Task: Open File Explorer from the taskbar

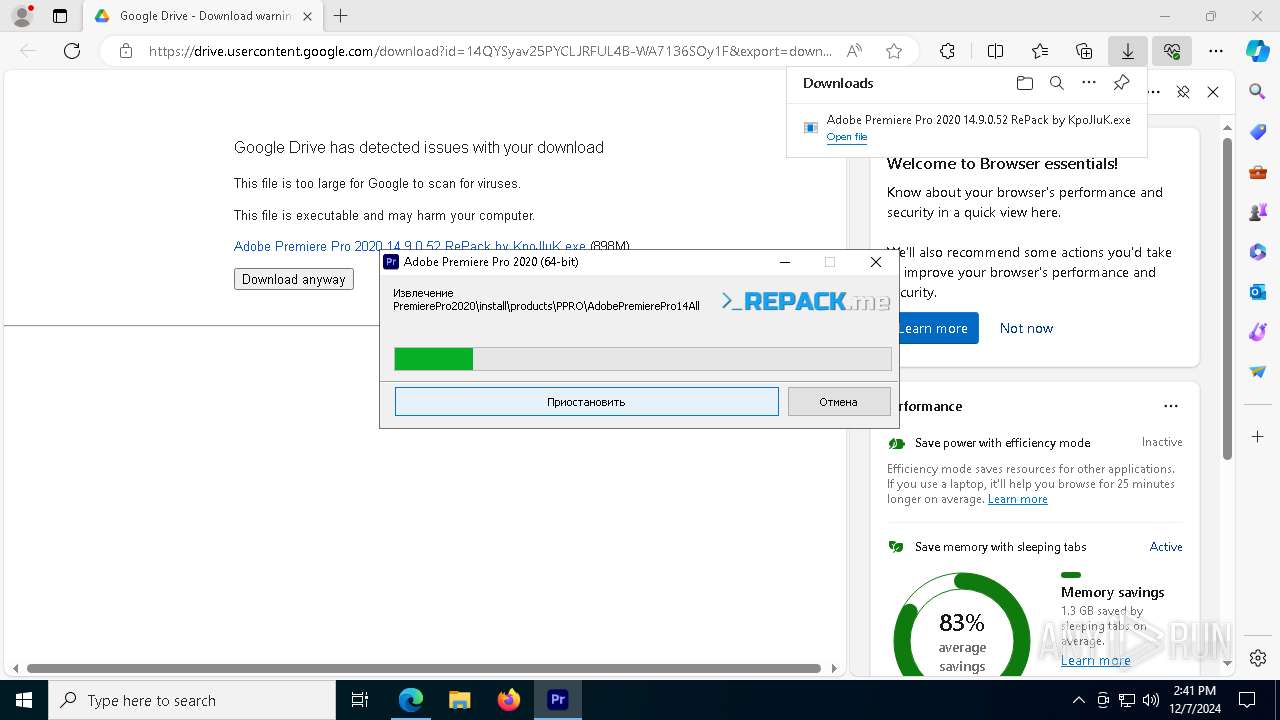Action: (x=459, y=700)
